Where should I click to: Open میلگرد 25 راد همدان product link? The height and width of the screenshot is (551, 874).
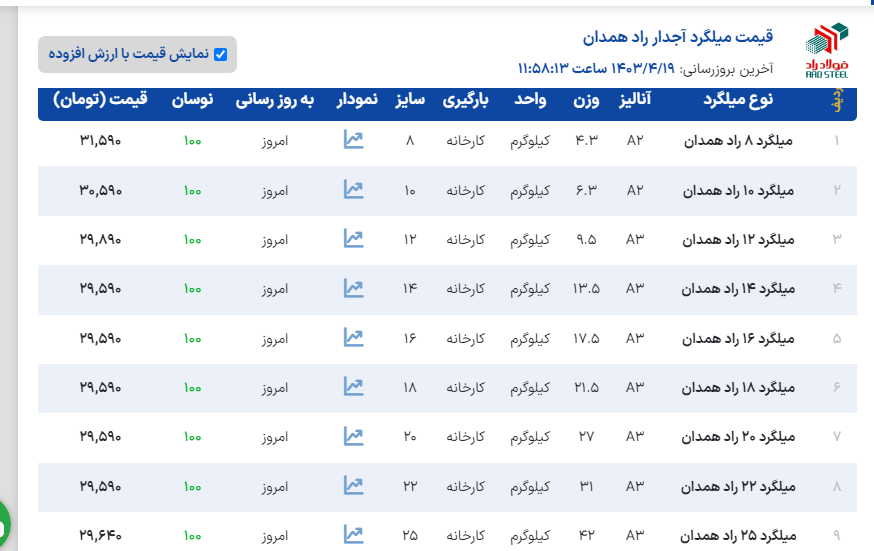tap(738, 535)
